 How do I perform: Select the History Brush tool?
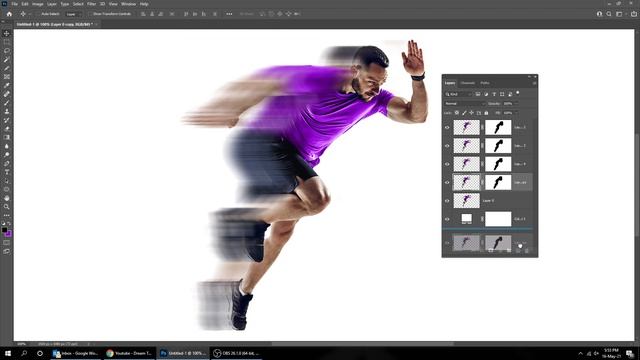(x=7, y=120)
